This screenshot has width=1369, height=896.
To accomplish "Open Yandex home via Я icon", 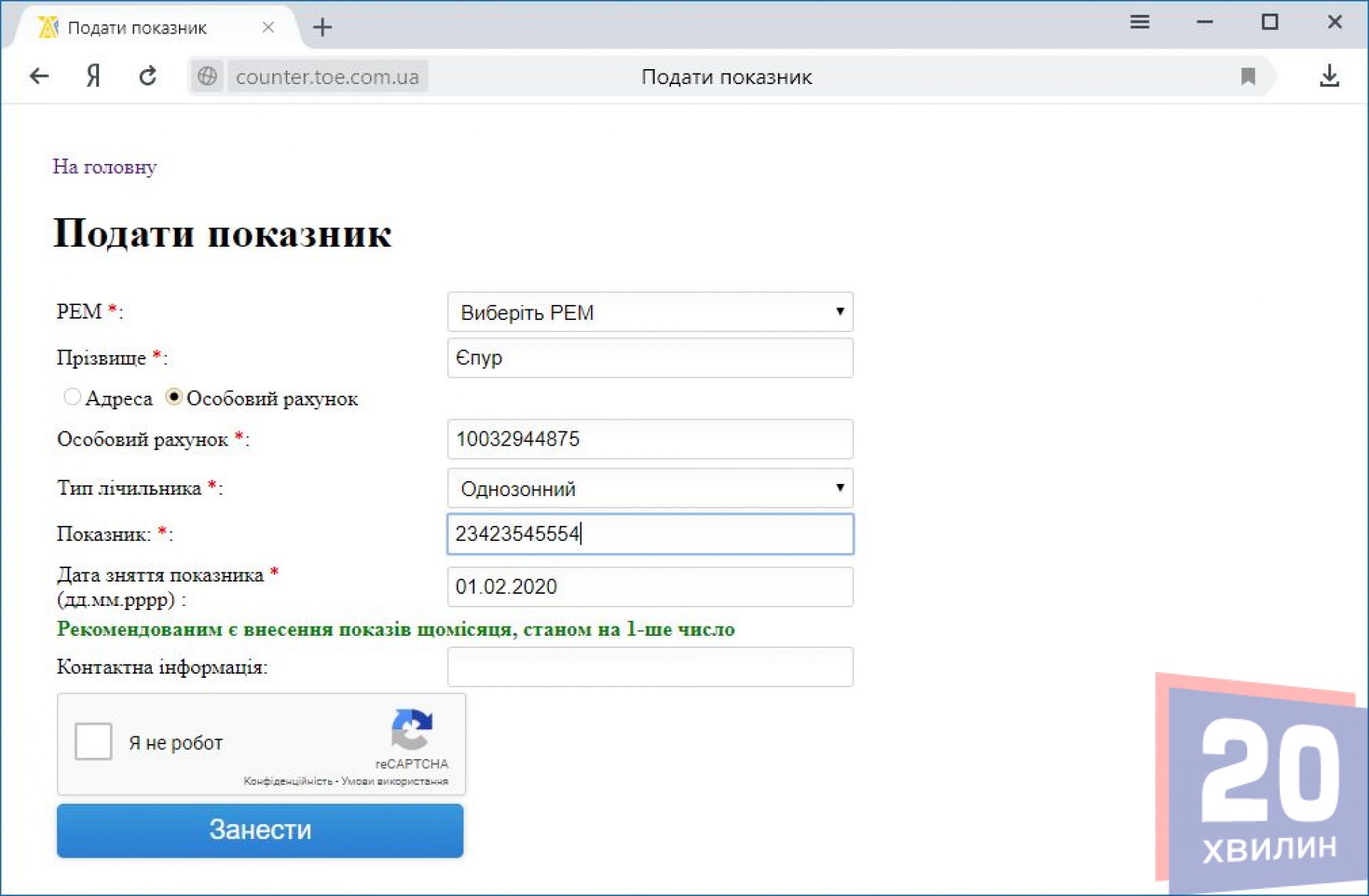I will click(x=93, y=76).
